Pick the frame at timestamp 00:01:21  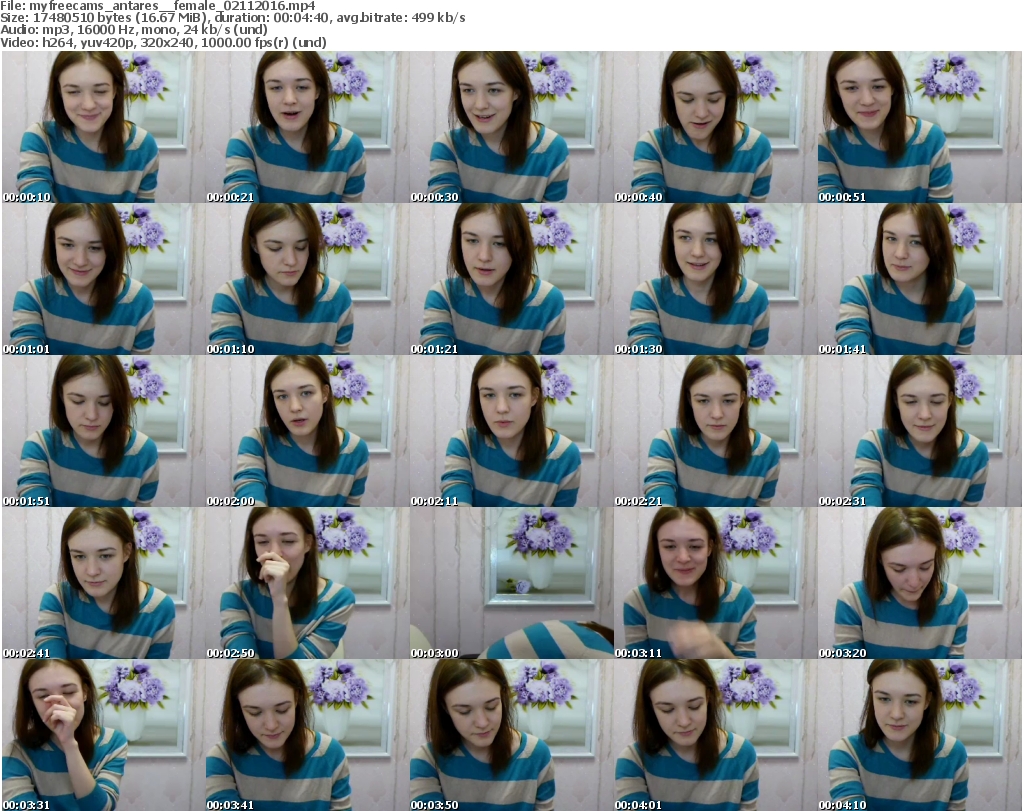tap(511, 279)
